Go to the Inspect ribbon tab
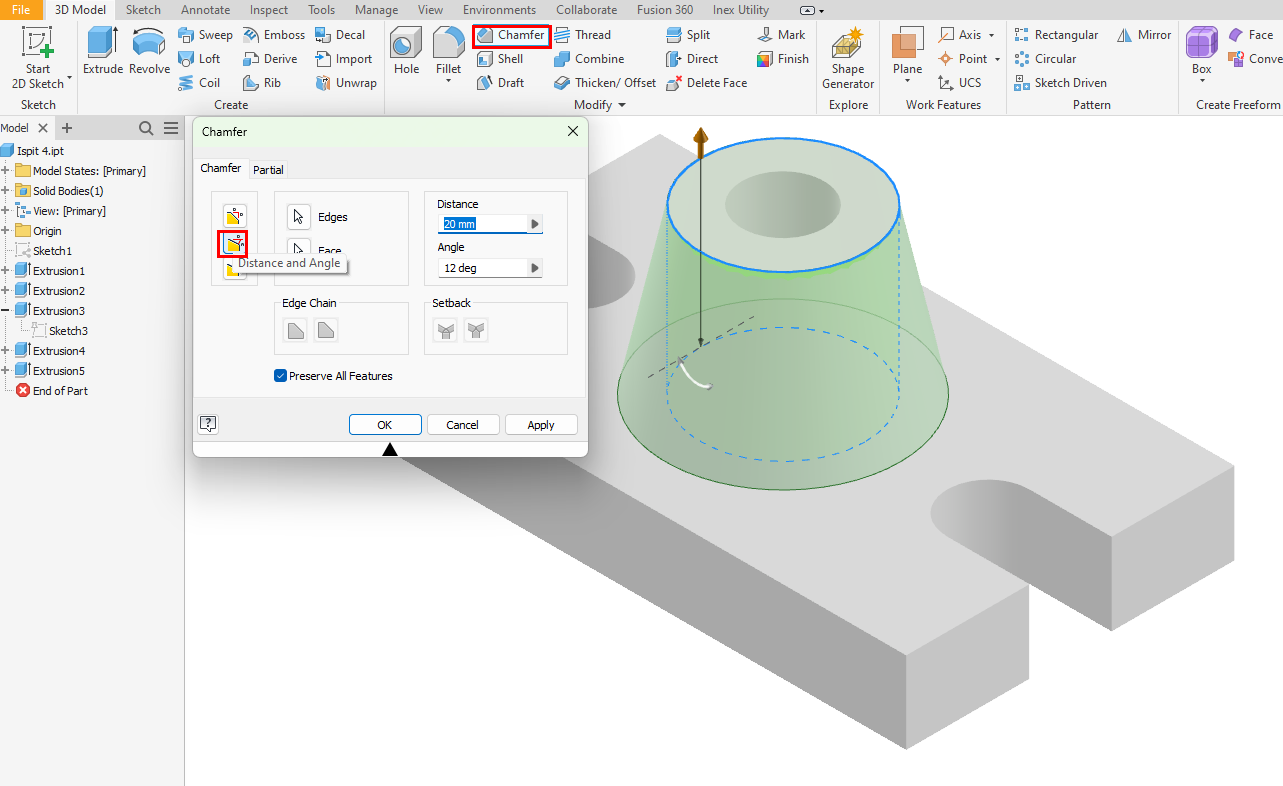 [269, 10]
